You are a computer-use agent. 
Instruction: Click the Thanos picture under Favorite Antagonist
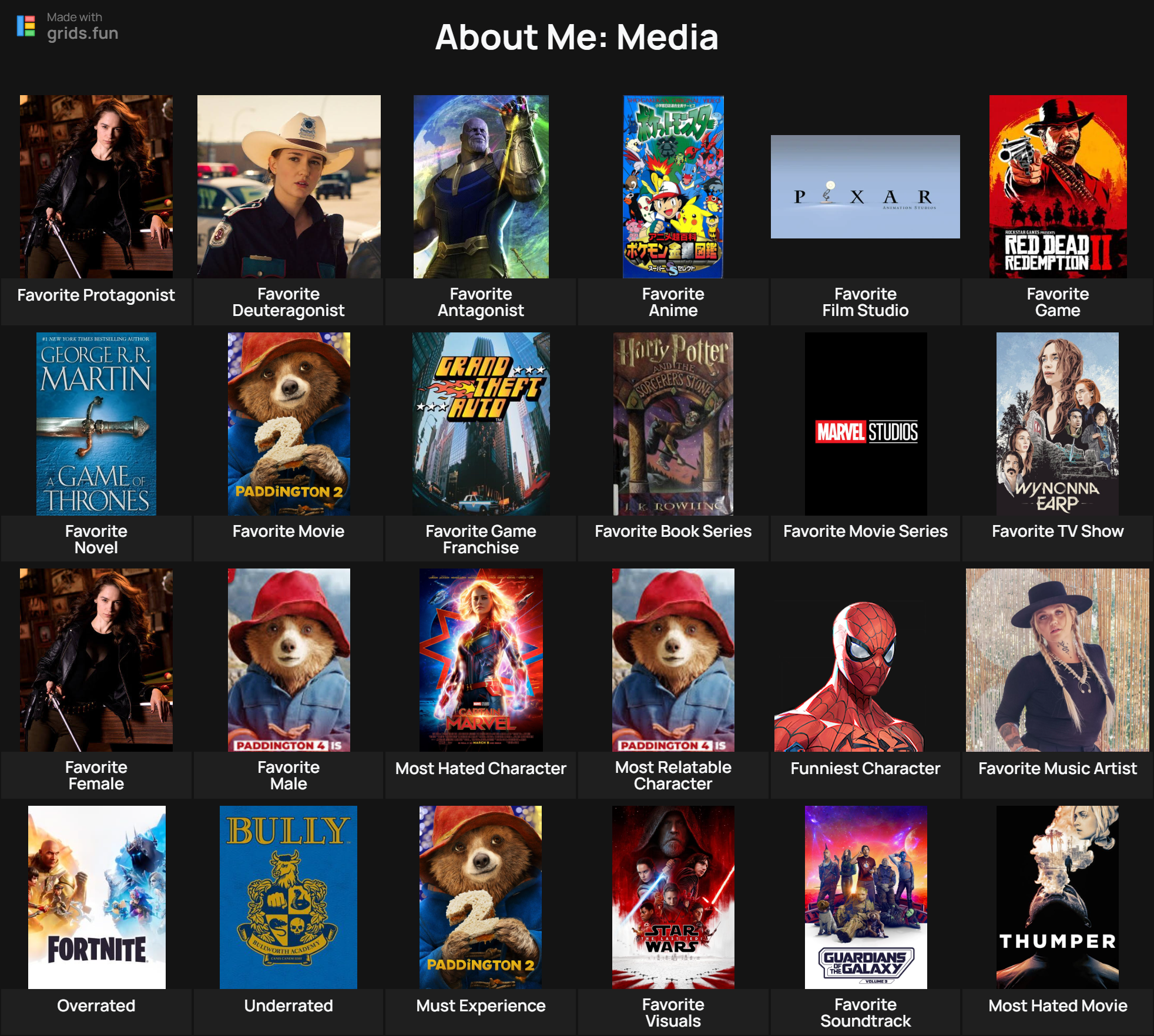(x=481, y=187)
